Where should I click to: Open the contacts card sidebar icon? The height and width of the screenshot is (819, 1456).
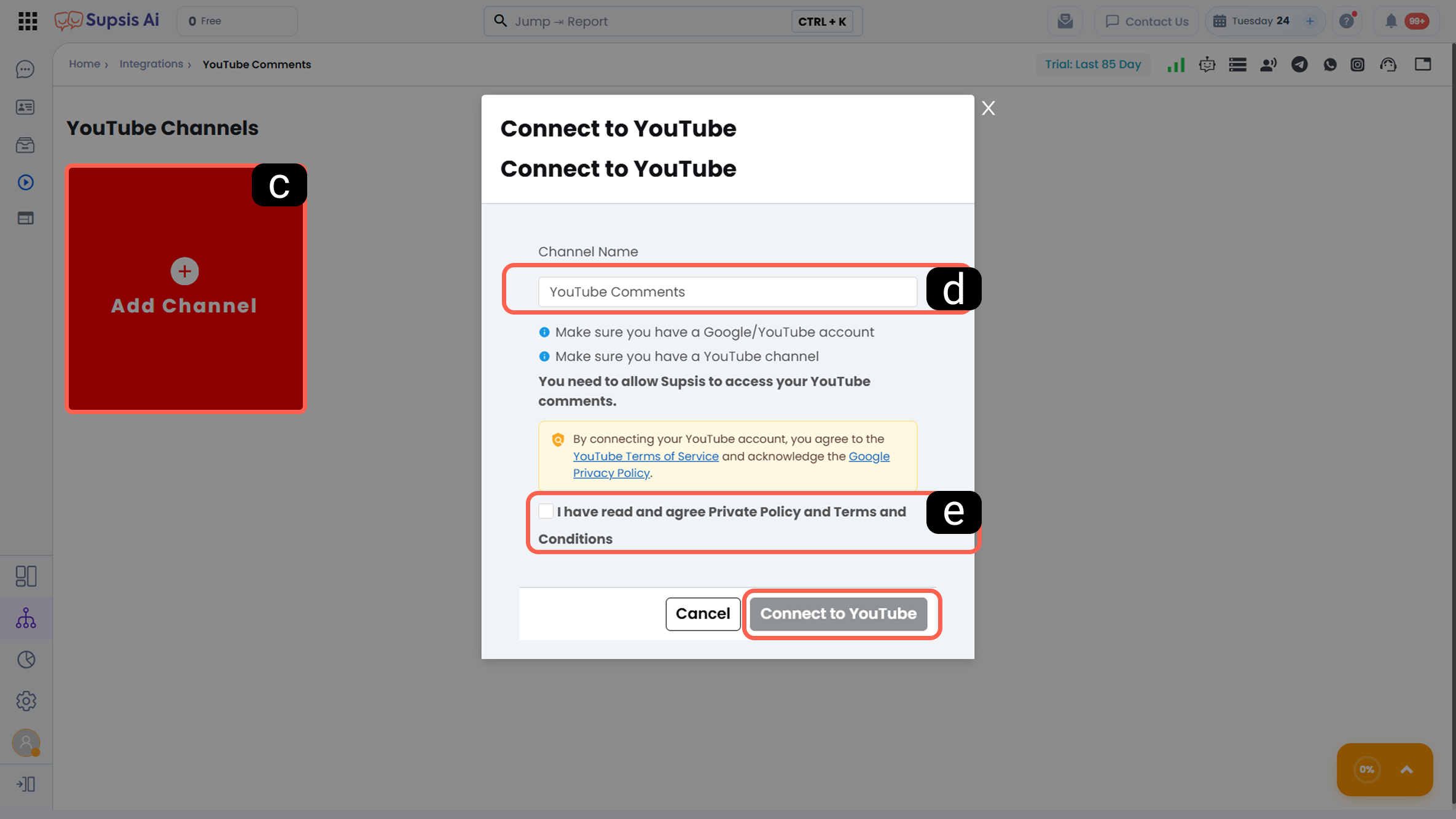pos(25,107)
